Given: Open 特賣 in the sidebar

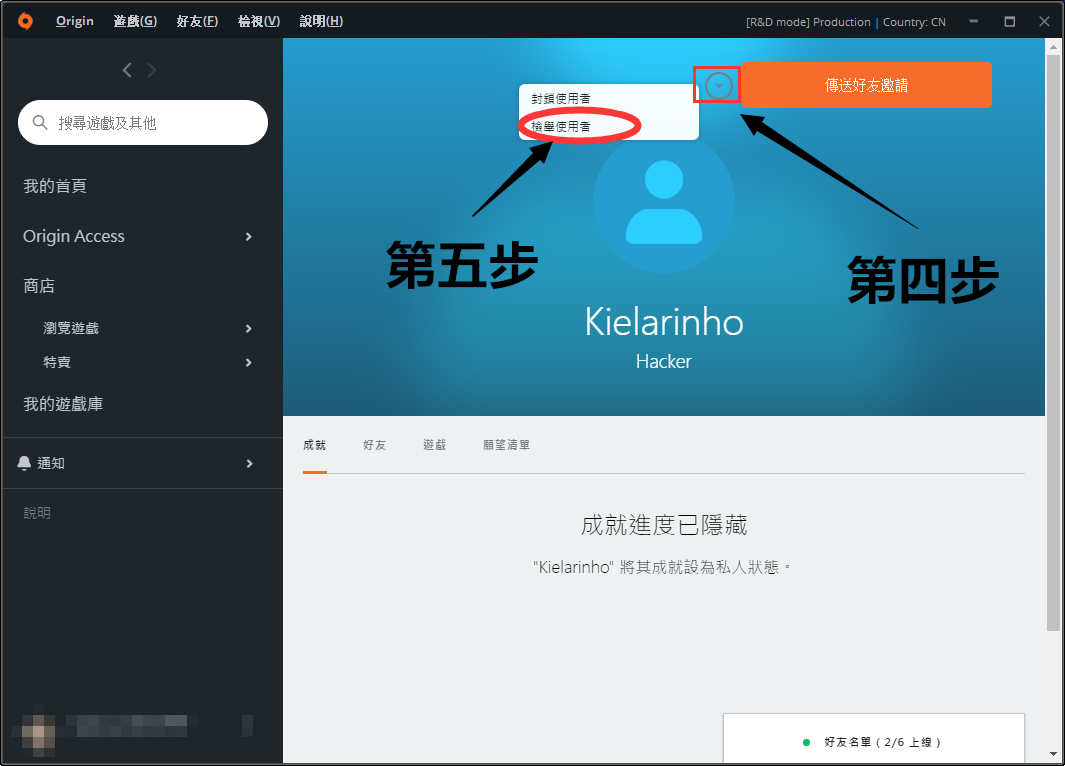Looking at the screenshot, I should click(x=57, y=363).
